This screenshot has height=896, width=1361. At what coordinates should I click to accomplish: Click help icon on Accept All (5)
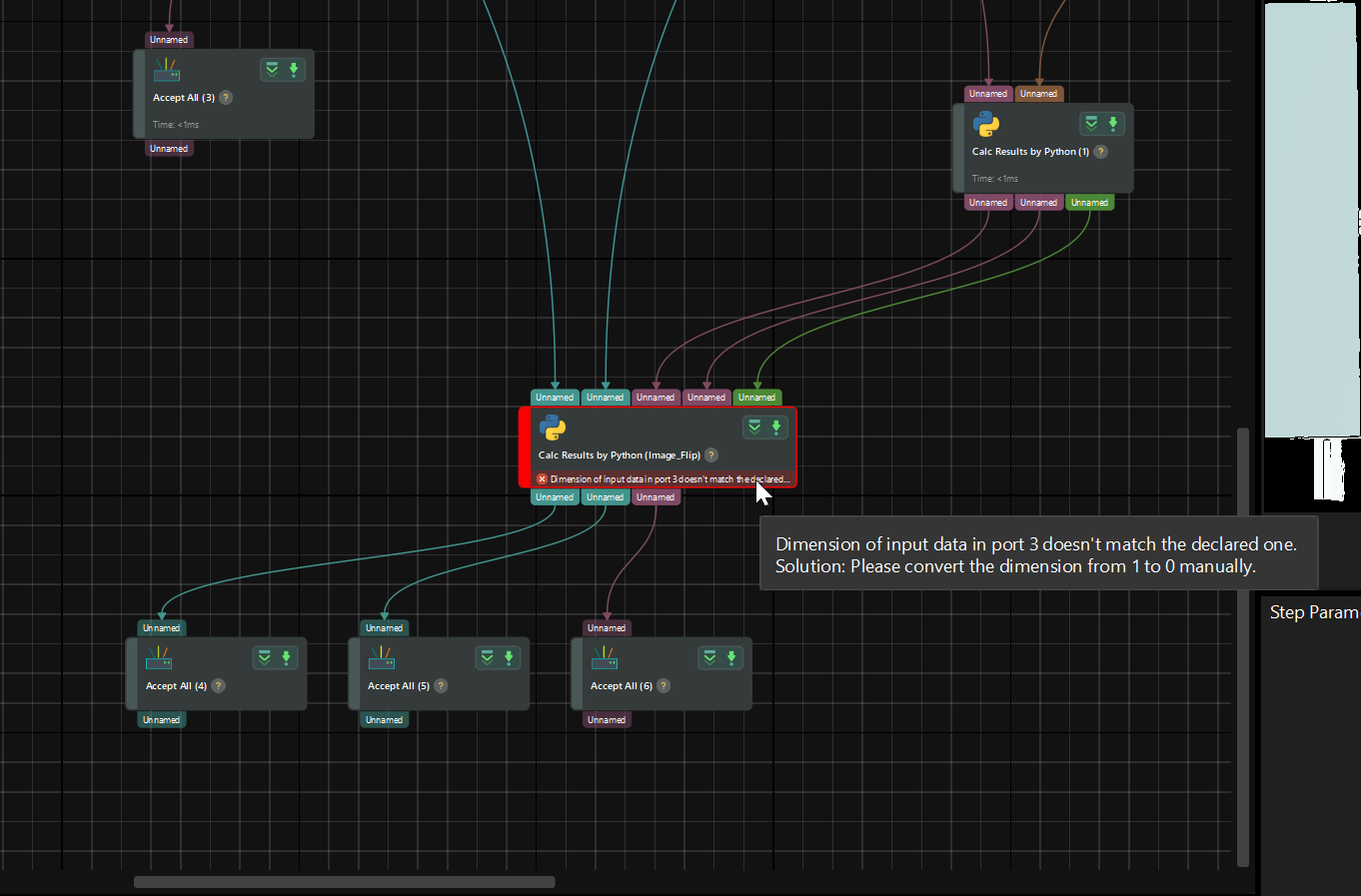tap(441, 686)
